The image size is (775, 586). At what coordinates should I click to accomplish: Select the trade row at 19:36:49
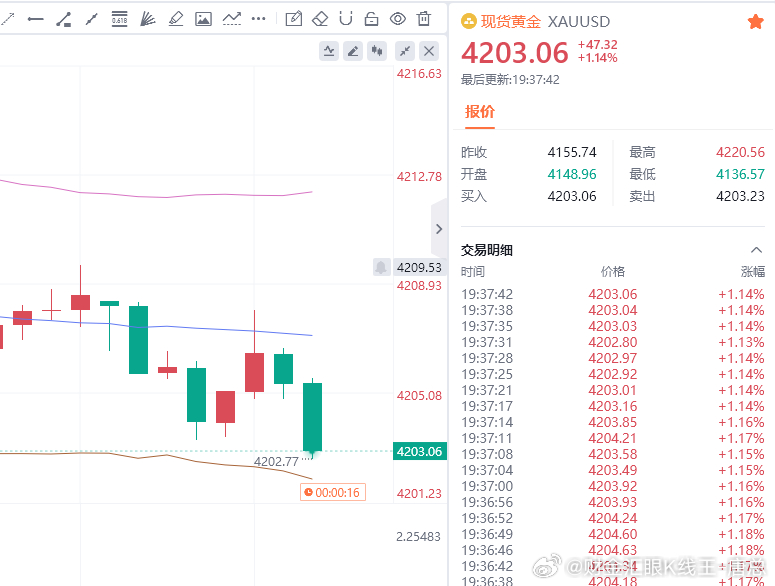coord(613,534)
